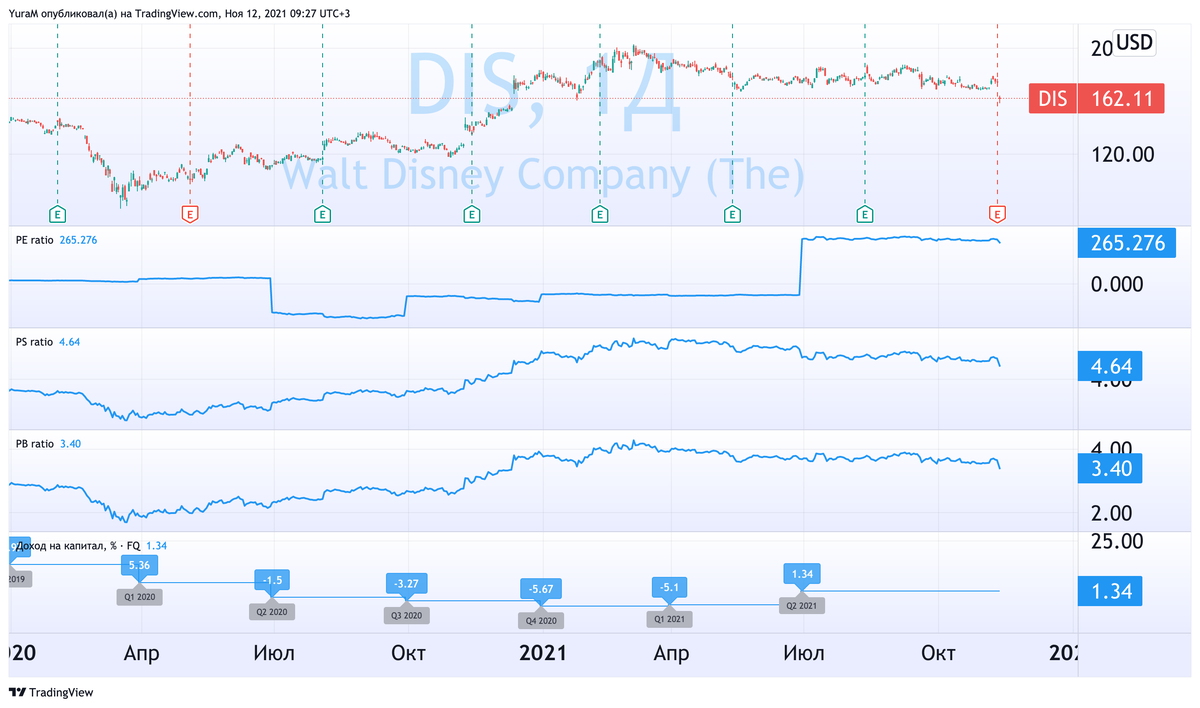1200x708 pixels.
Task: Click the Q3 2020 quarter tag
Action: click(405, 615)
